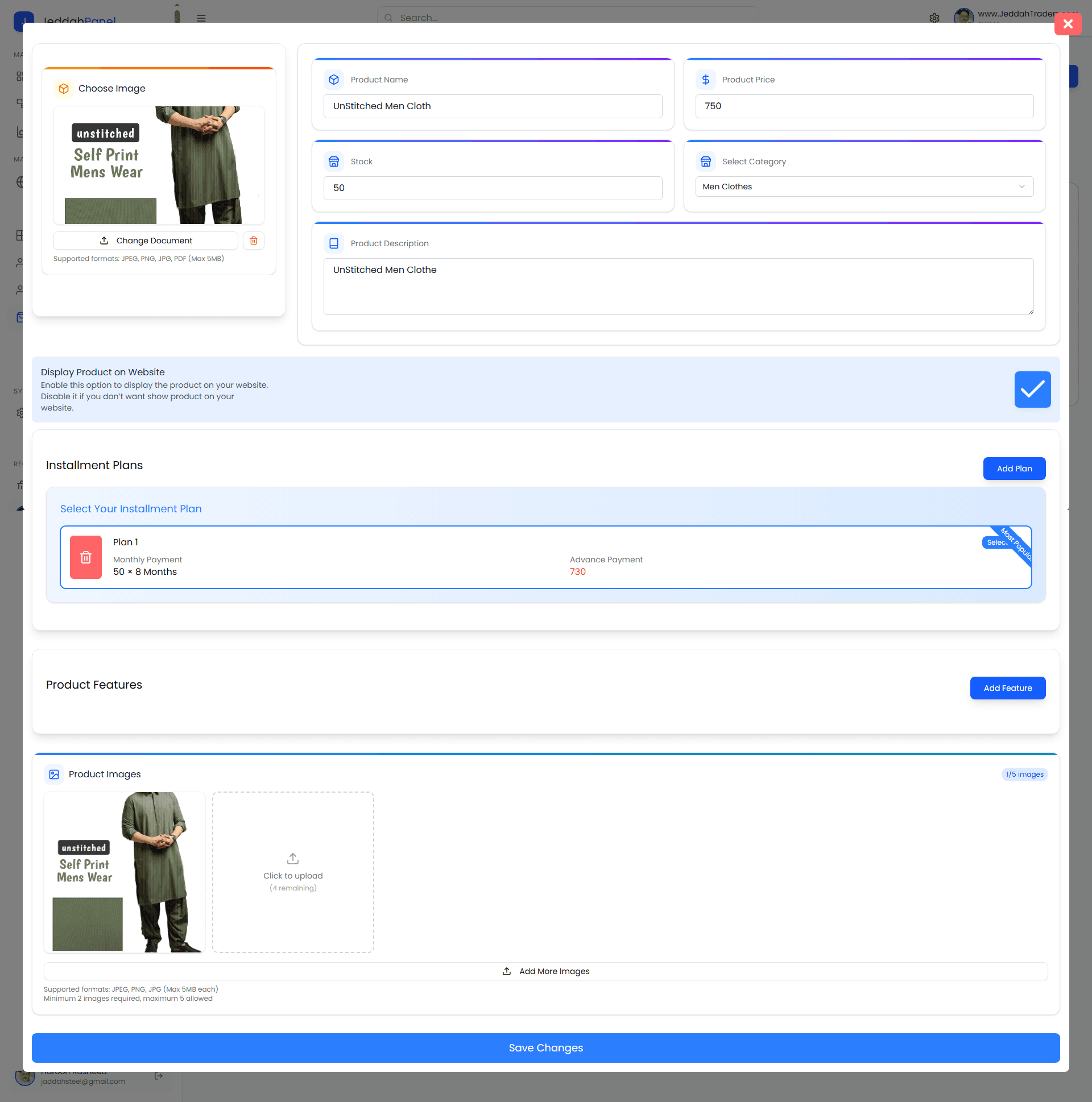This screenshot has height=1102, width=1092.
Task: Focus the Product Price input field
Action: click(864, 106)
